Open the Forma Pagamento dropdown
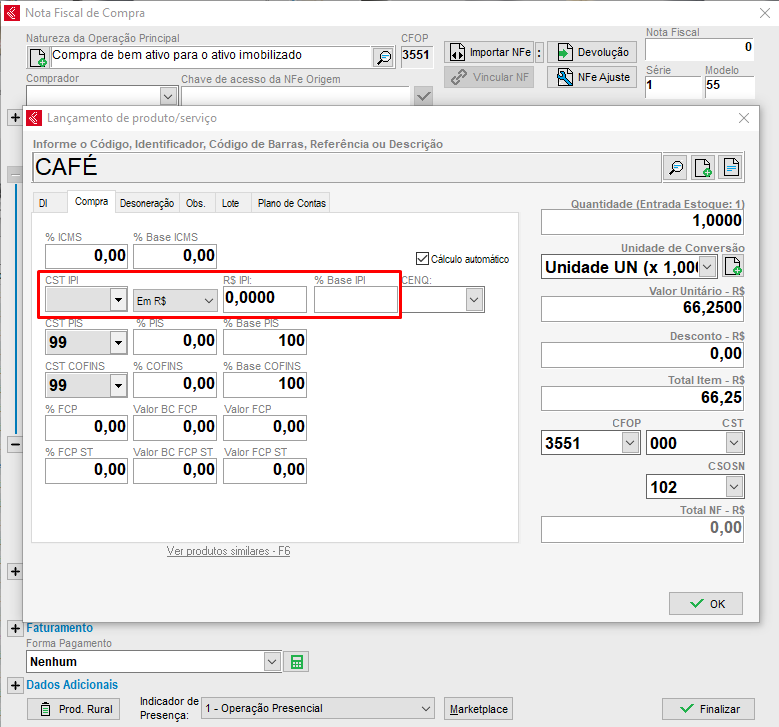The image size is (779, 727). [272, 662]
